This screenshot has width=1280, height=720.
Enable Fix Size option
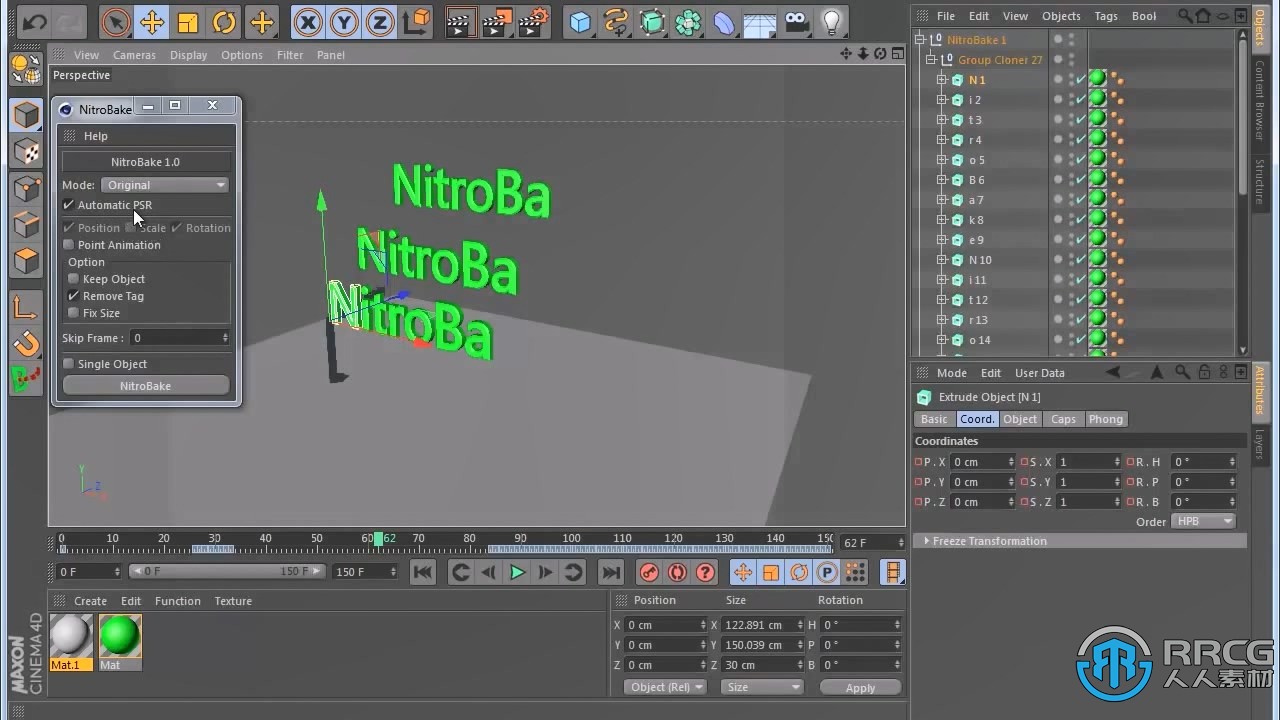tap(74, 313)
